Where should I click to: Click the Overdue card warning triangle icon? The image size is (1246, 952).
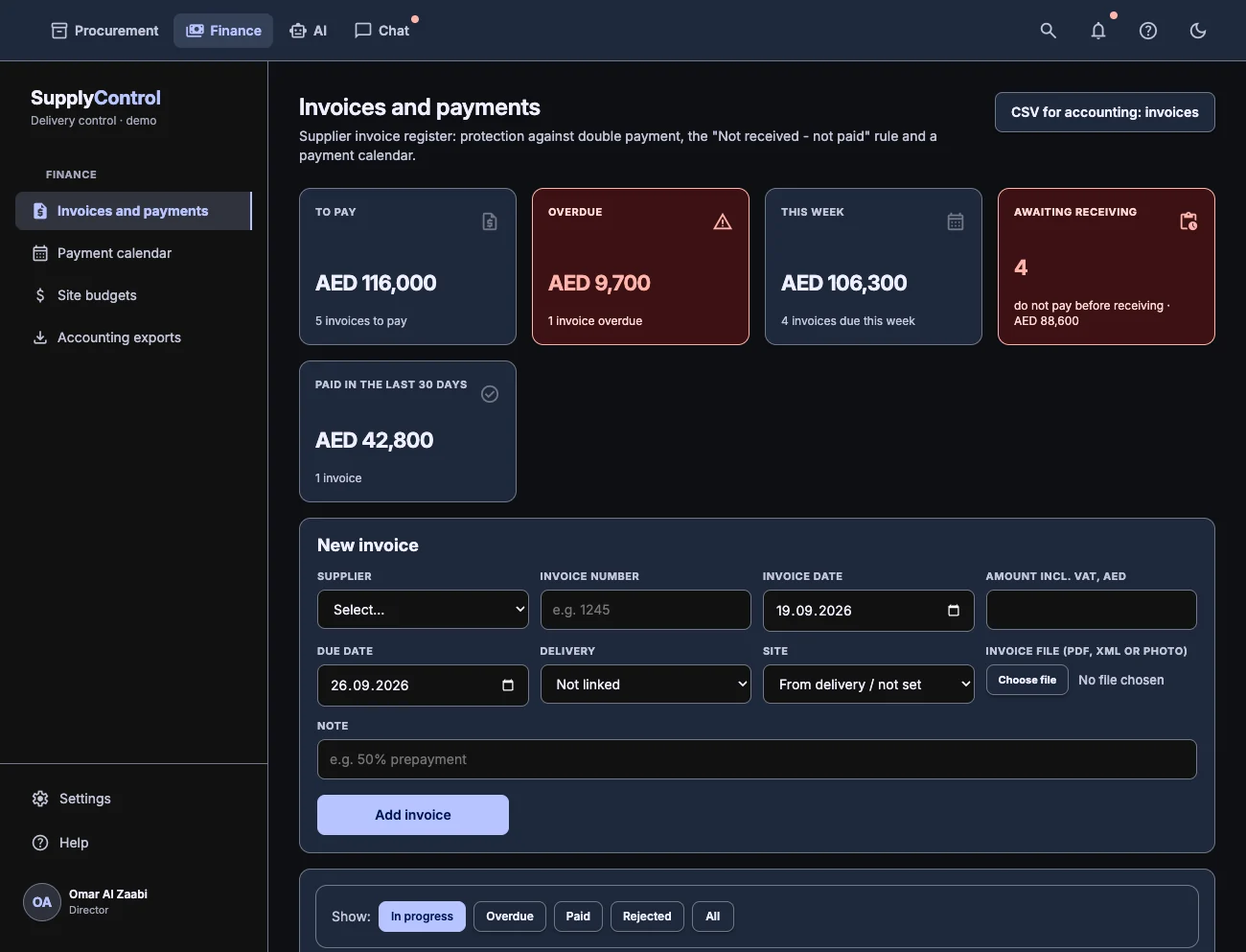(723, 221)
